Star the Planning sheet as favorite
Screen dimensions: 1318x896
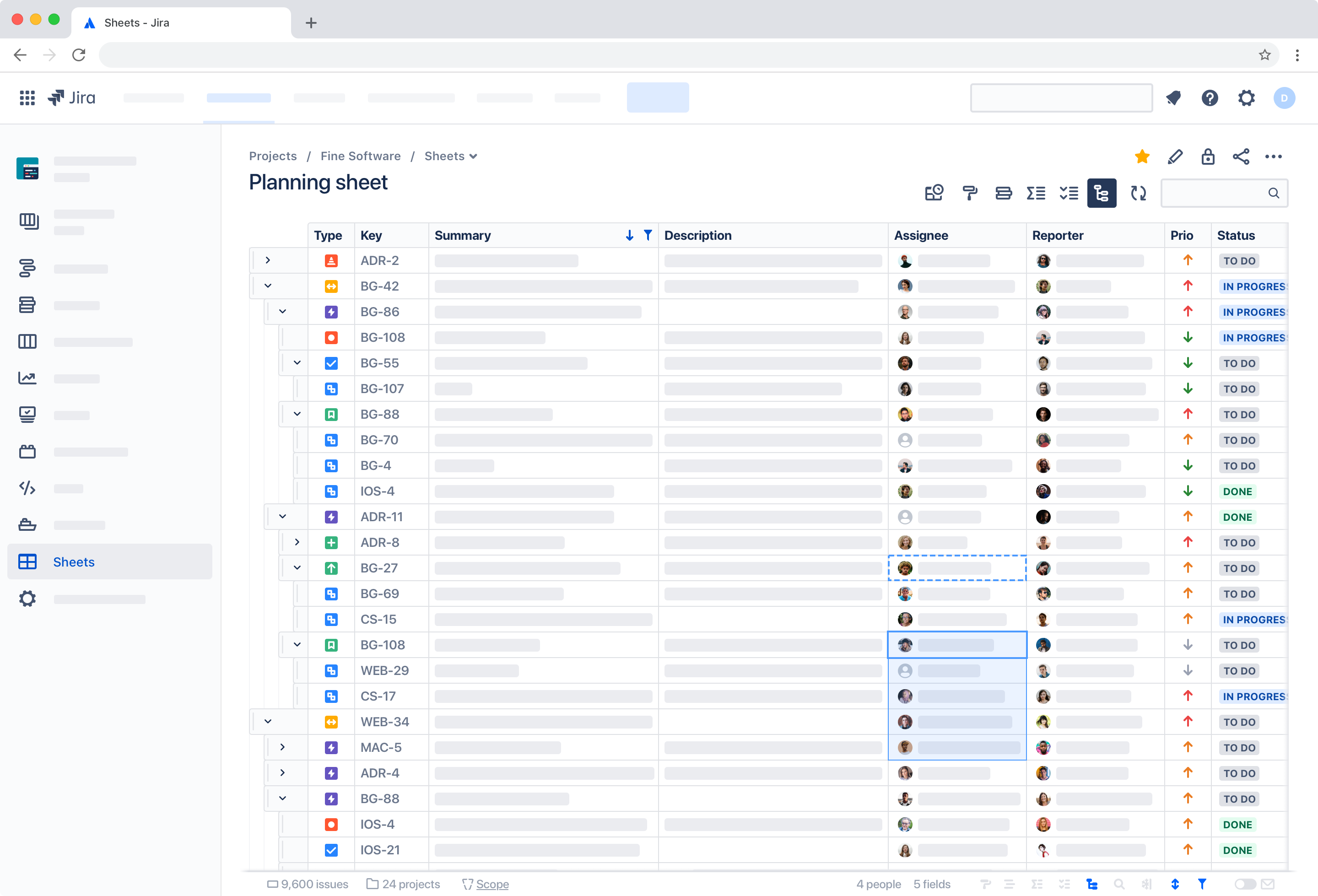1142,157
